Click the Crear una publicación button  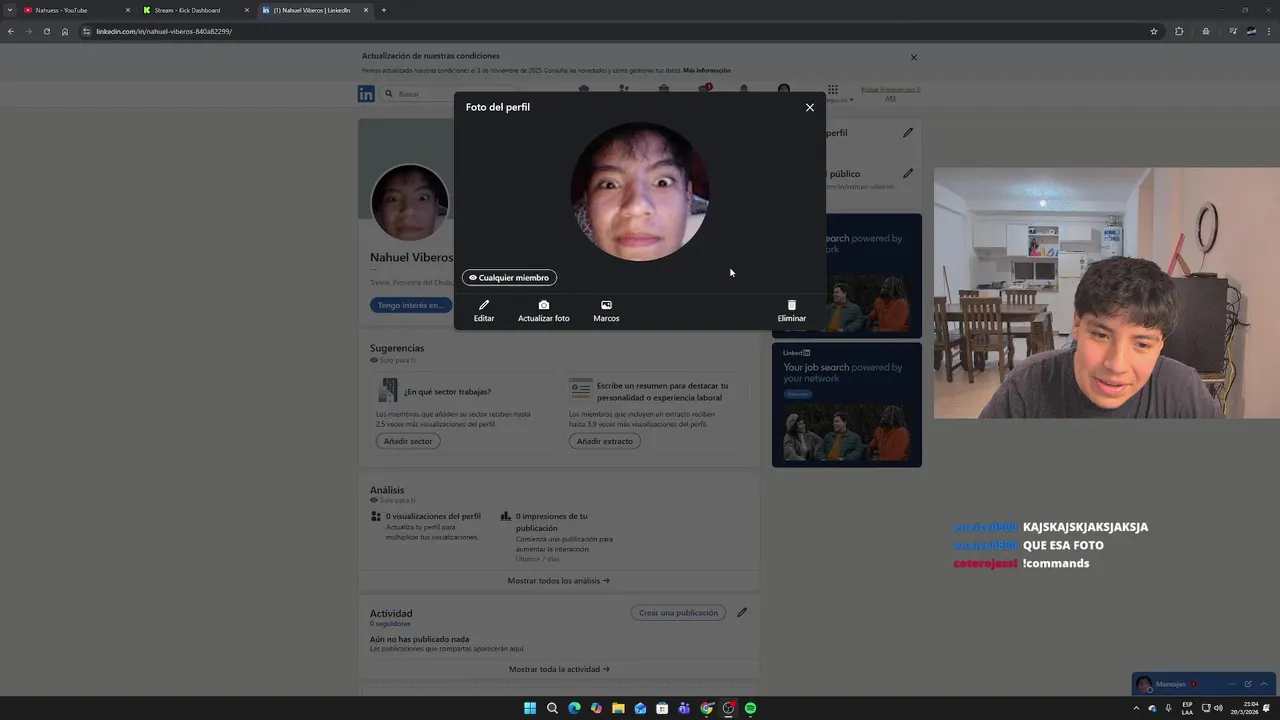678,613
